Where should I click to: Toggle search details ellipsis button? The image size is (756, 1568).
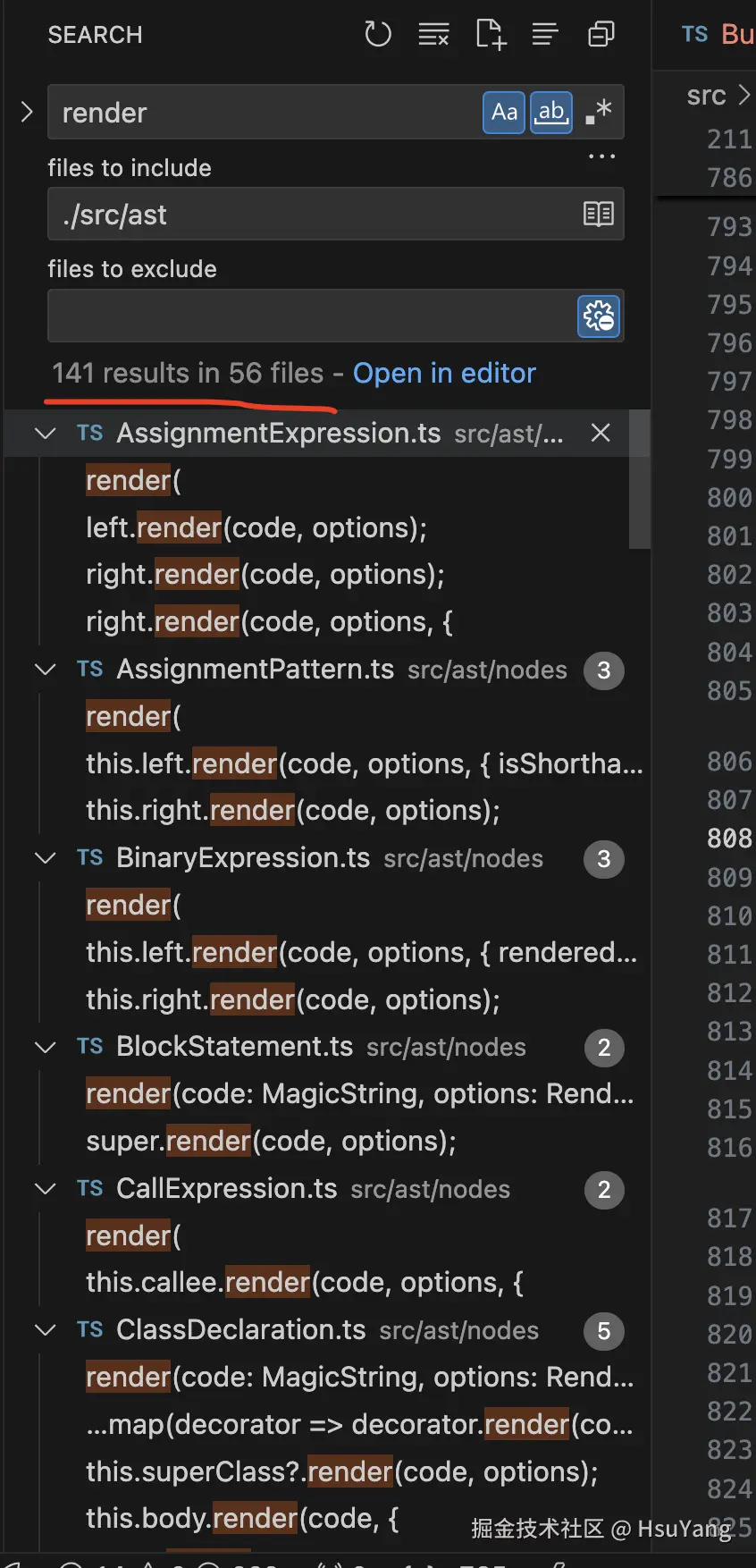(x=601, y=156)
